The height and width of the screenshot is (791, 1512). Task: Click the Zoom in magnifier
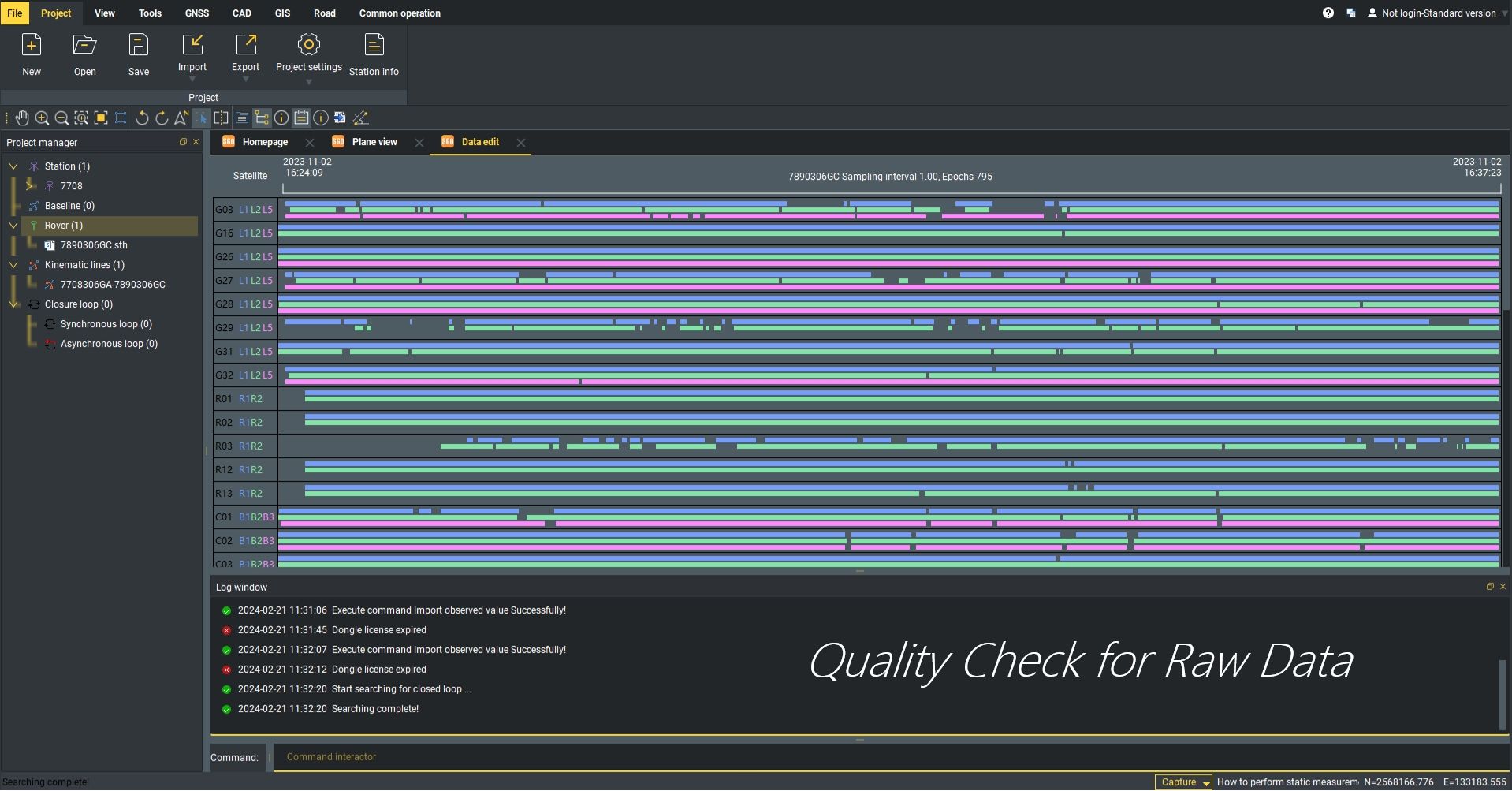42,118
